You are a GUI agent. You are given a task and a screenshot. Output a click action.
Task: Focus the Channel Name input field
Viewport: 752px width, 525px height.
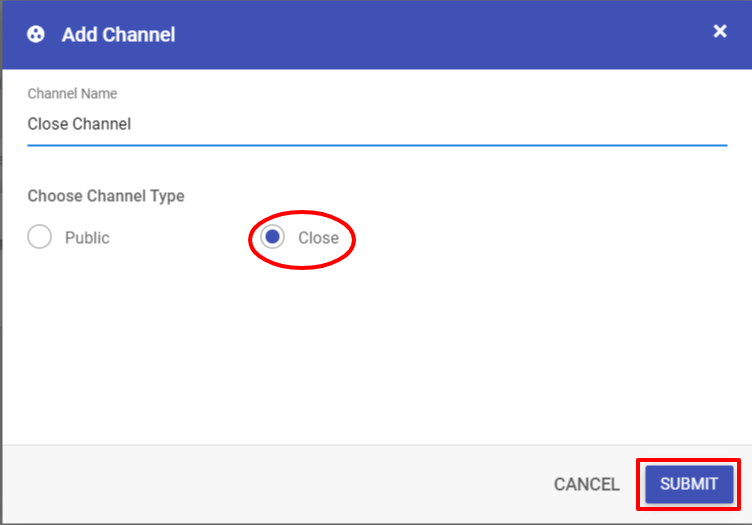point(377,124)
